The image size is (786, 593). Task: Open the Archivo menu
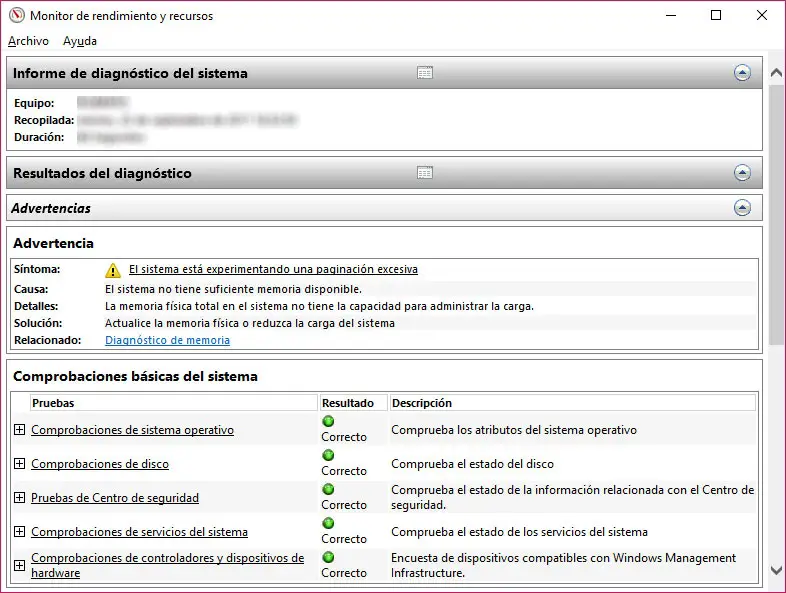point(28,41)
